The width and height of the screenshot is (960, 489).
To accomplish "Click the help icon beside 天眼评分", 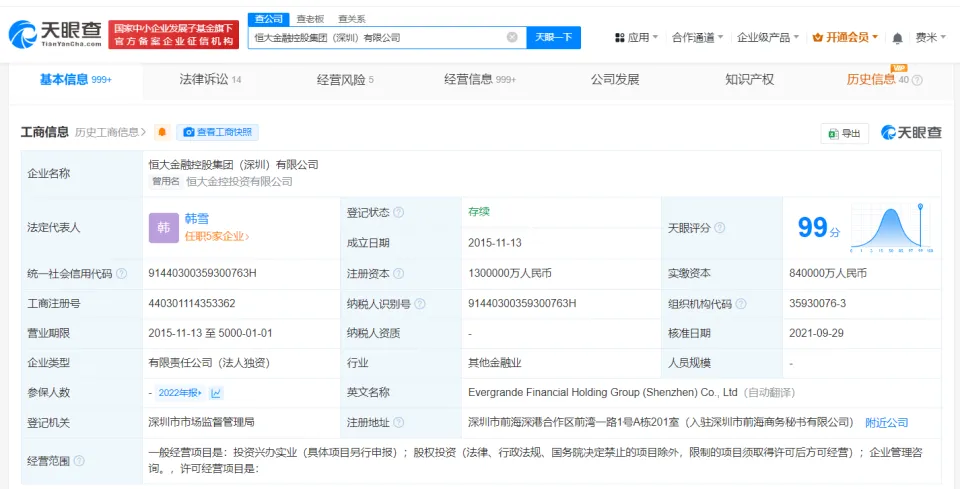I will coord(719,228).
